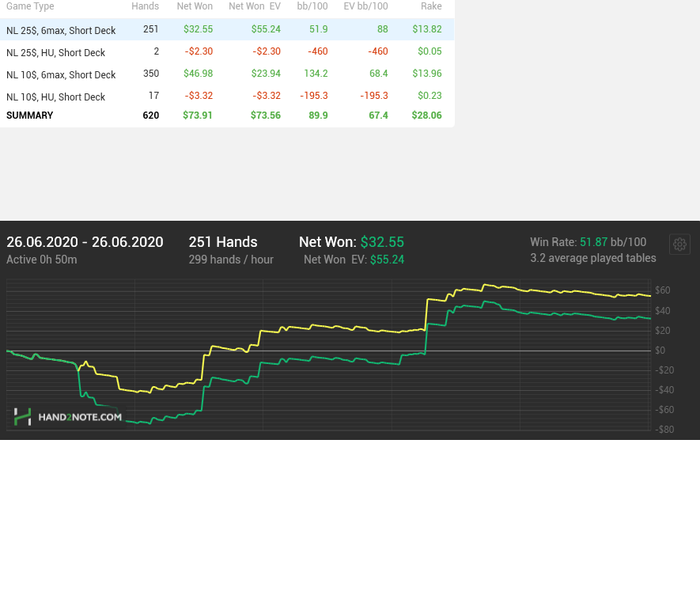Screen dimensions: 700x599
Task: Click the 68.4 EV bb/100 cell
Action: (379, 74)
